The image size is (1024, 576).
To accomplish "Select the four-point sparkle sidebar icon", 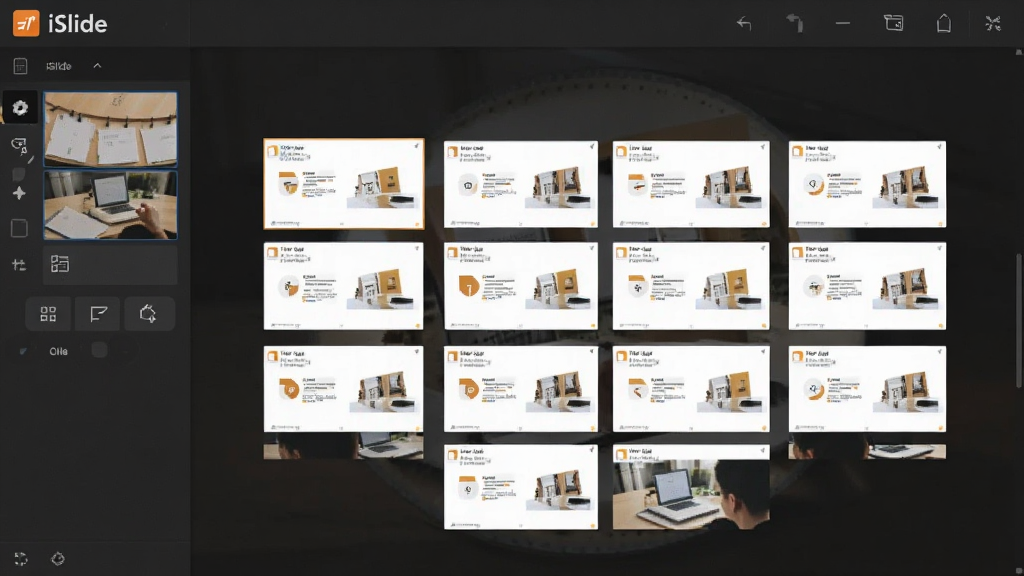I will 19,193.
